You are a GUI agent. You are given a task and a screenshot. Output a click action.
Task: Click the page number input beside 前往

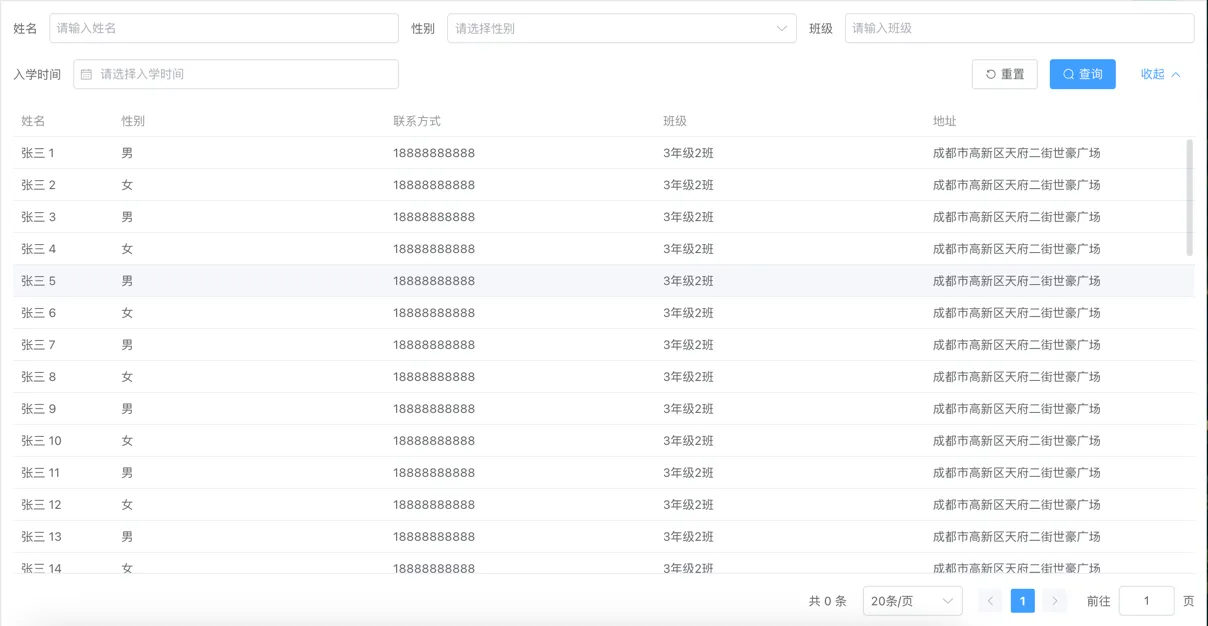1146,600
